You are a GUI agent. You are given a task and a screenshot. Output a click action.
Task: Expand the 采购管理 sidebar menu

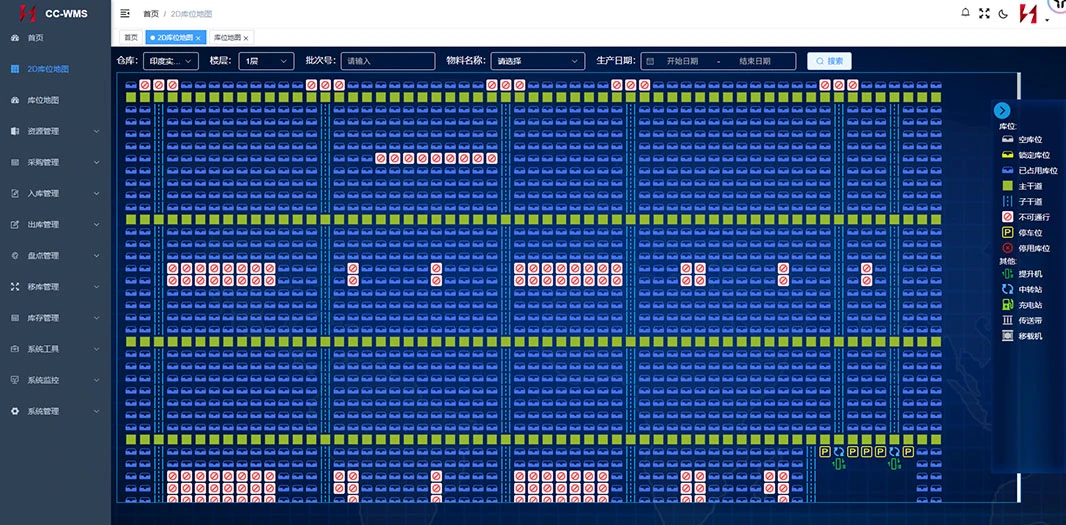point(55,163)
